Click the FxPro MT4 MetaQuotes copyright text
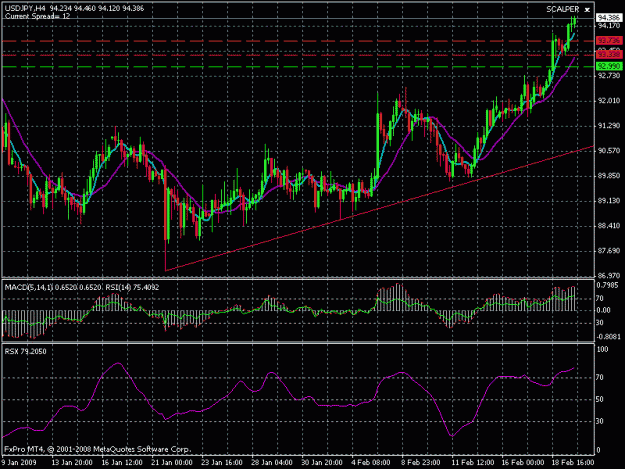Viewport: 625px width, 469px height. pos(98,449)
